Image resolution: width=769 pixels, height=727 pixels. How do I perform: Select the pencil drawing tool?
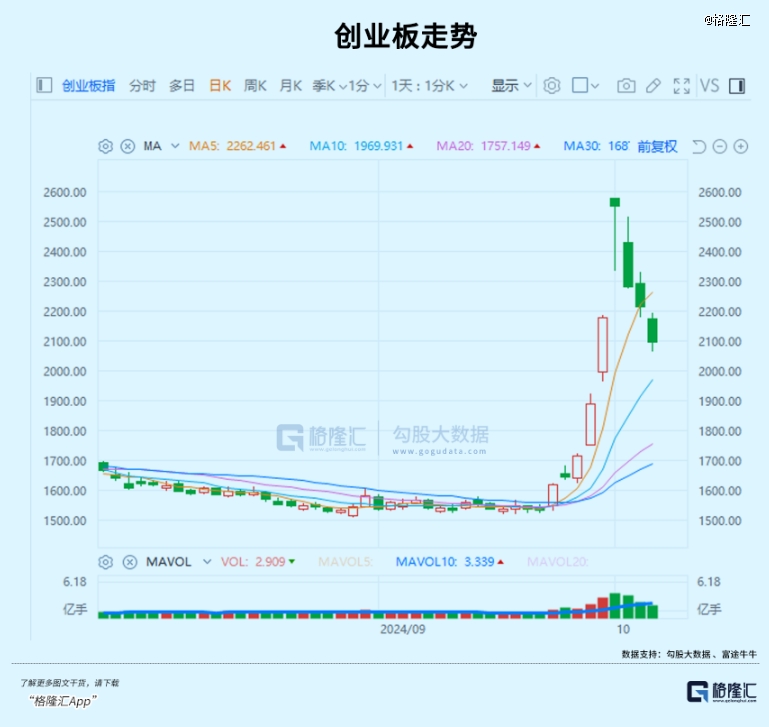coord(654,86)
